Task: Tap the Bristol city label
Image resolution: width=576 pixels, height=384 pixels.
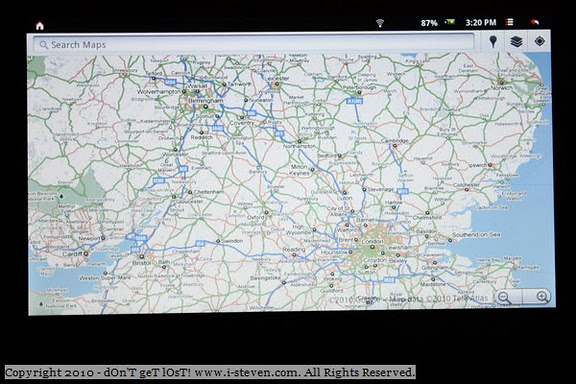Action: pos(141,263)
